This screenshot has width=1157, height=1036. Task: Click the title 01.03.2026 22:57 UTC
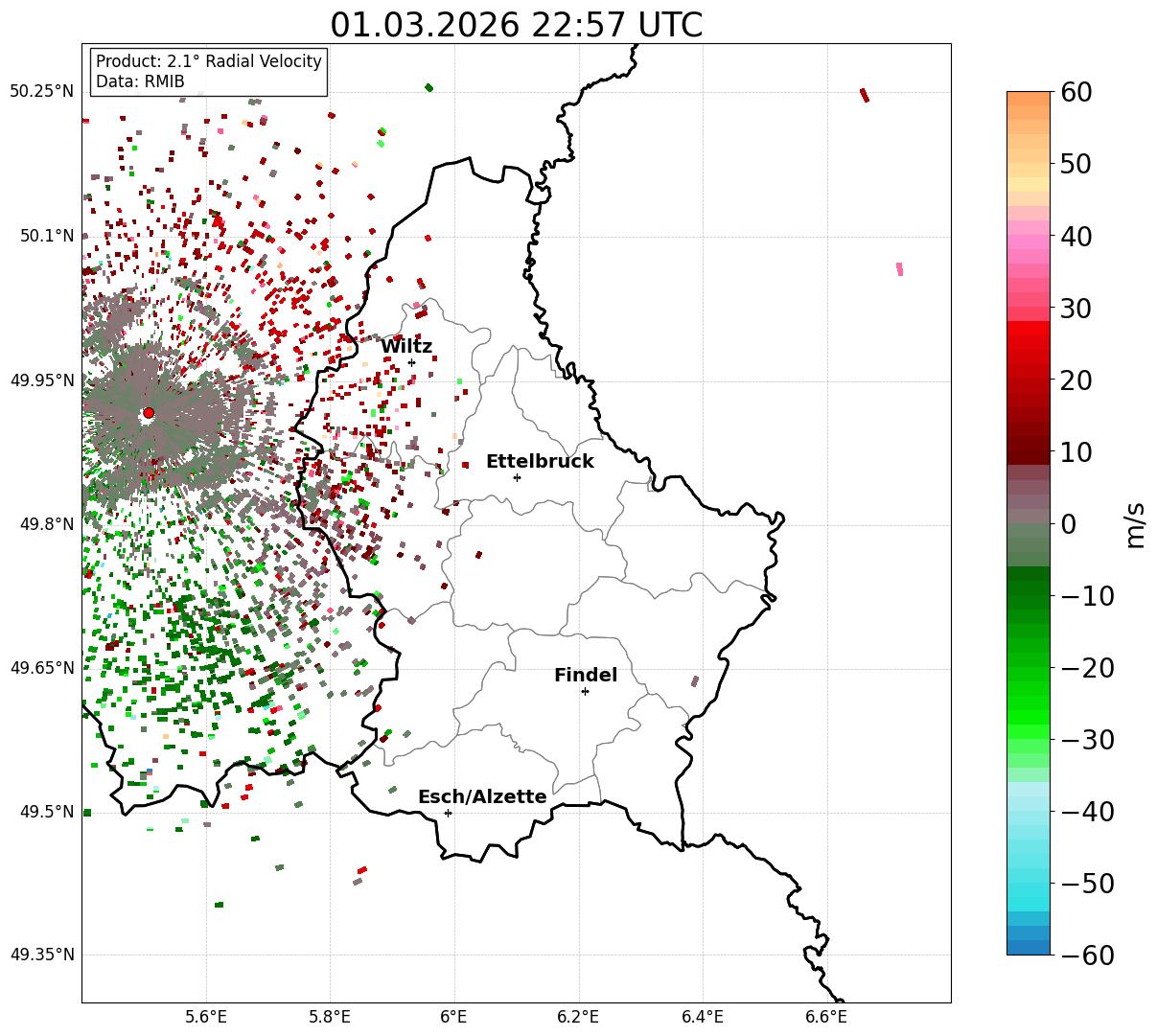click(x=516, y=25)
